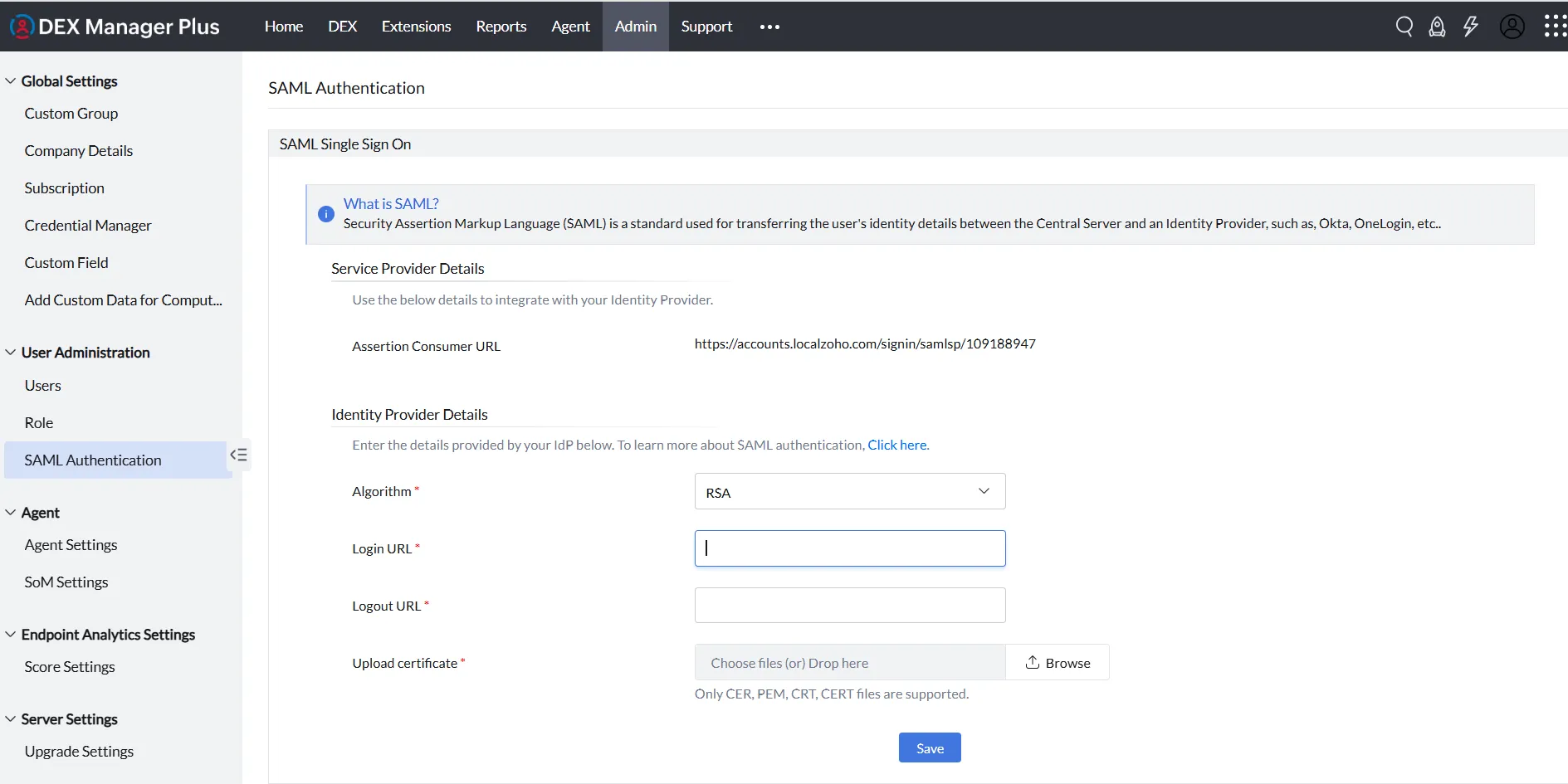The width and height of the screenshot is (1568, 784).
Task: Focus the Logout URL input field
Action: point(850,606)
